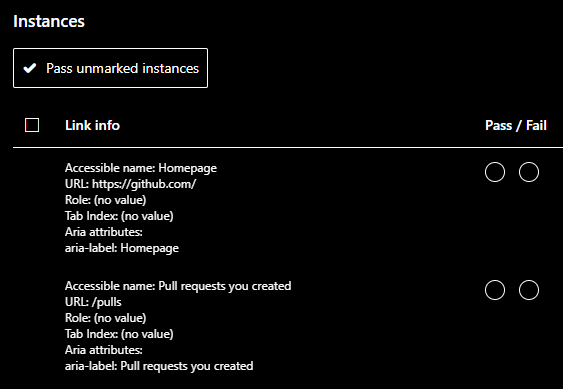Click Tab Index value in Homepage row

(x=147, y=216)
